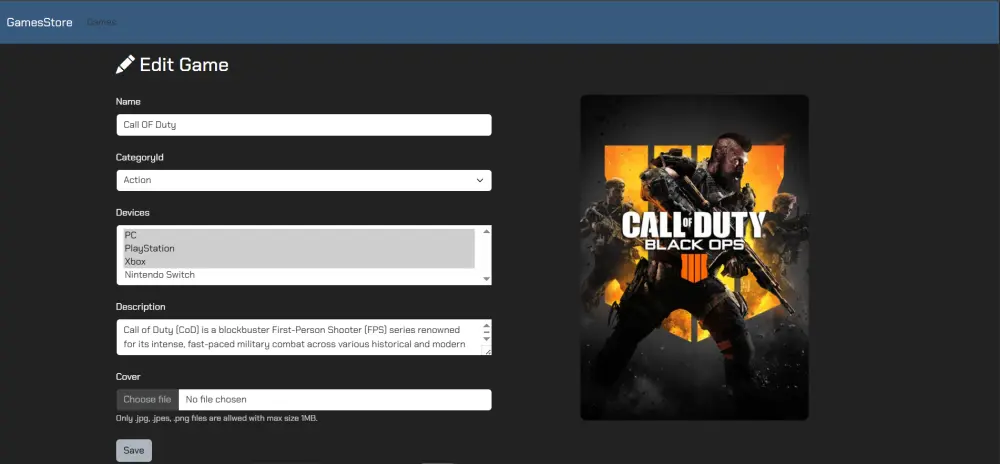Click the Name field label

pos(128,101)
